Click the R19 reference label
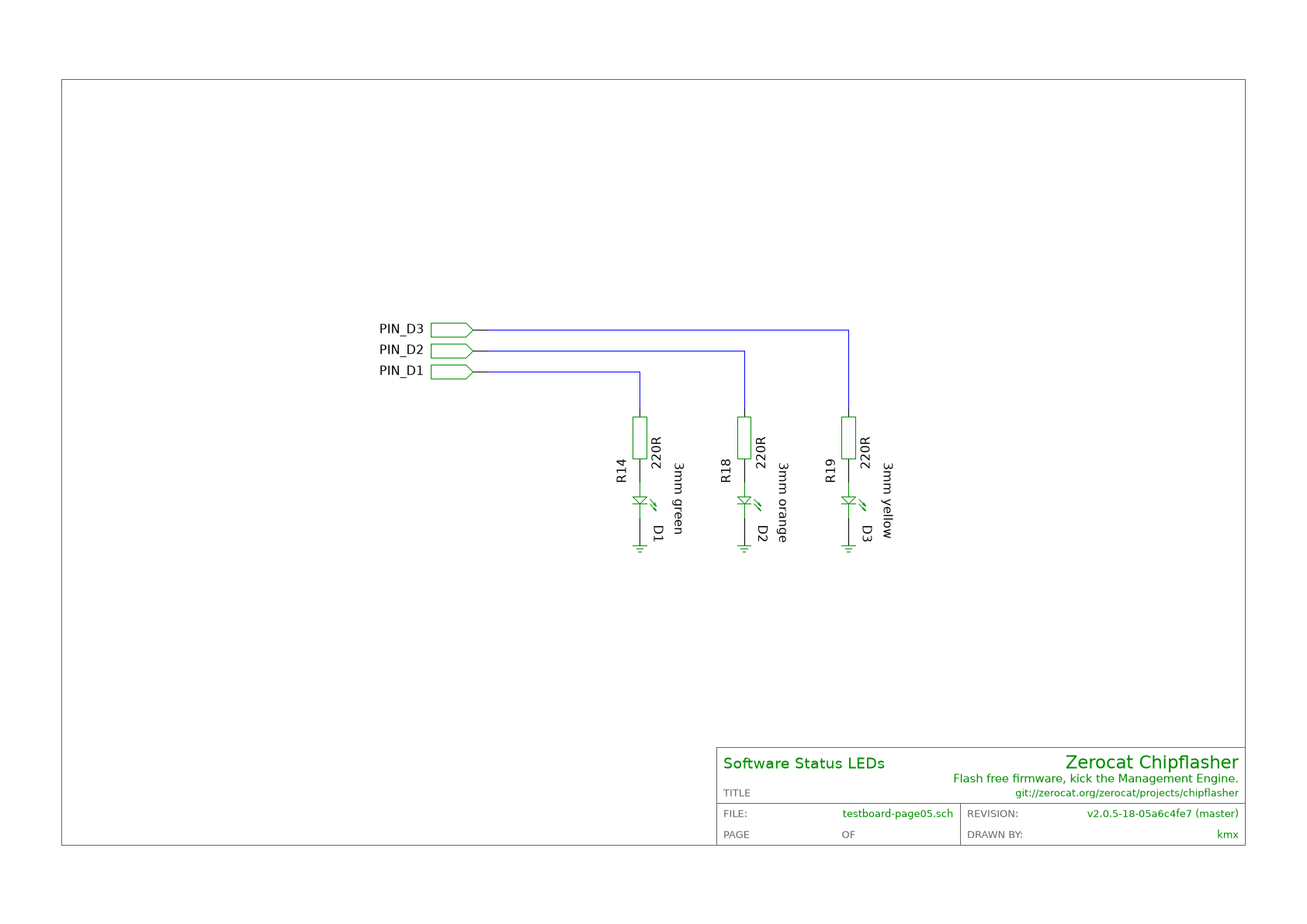The image size is (1307, 924). 830,471
